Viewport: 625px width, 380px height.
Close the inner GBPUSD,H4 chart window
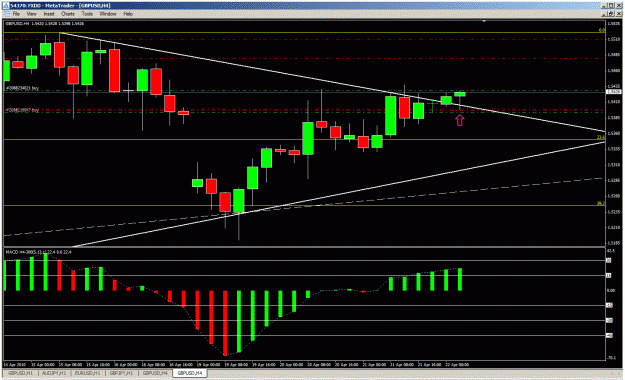[619, 14]
